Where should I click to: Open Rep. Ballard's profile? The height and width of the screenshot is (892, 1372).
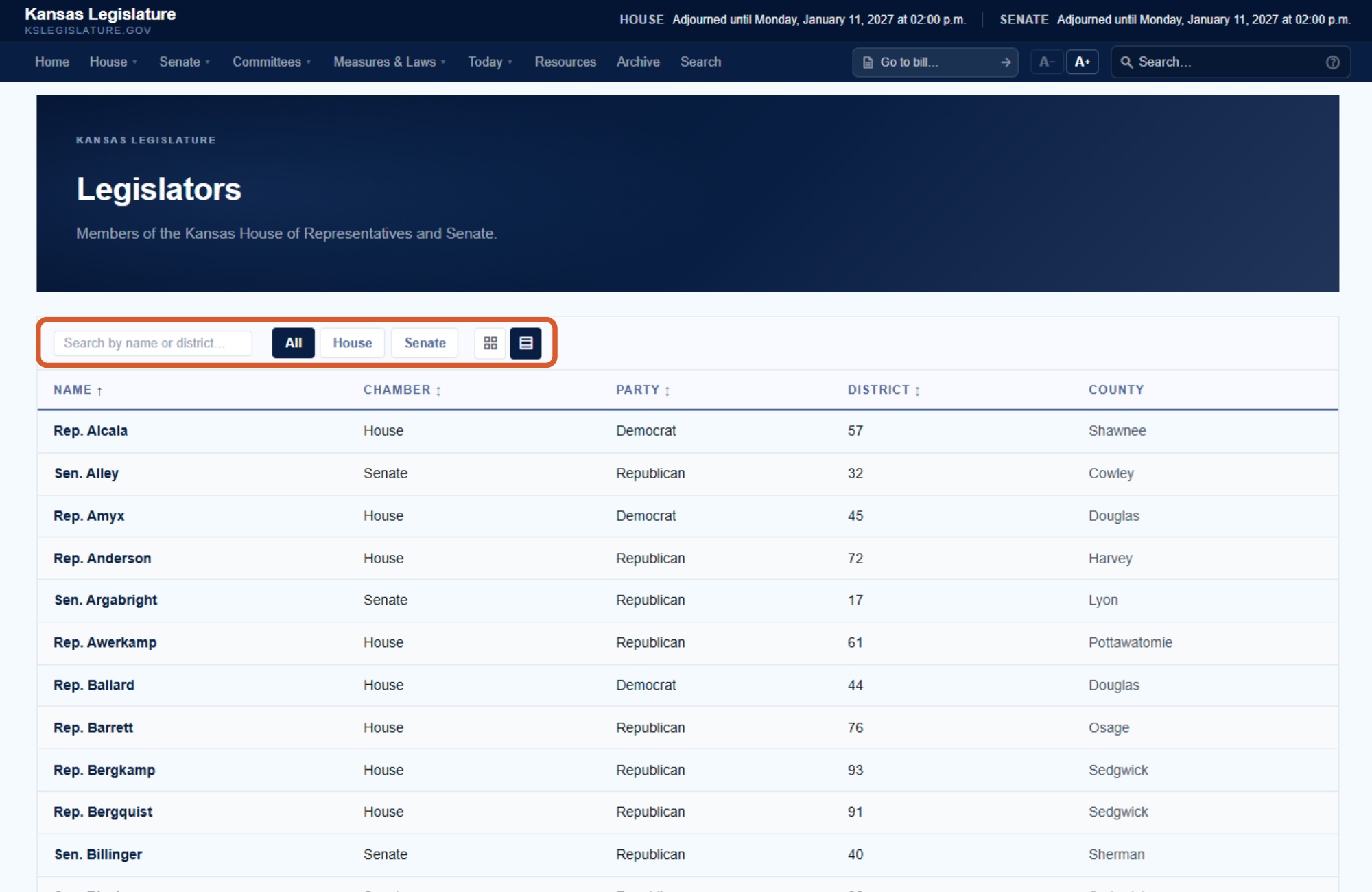tap(94, 685)
